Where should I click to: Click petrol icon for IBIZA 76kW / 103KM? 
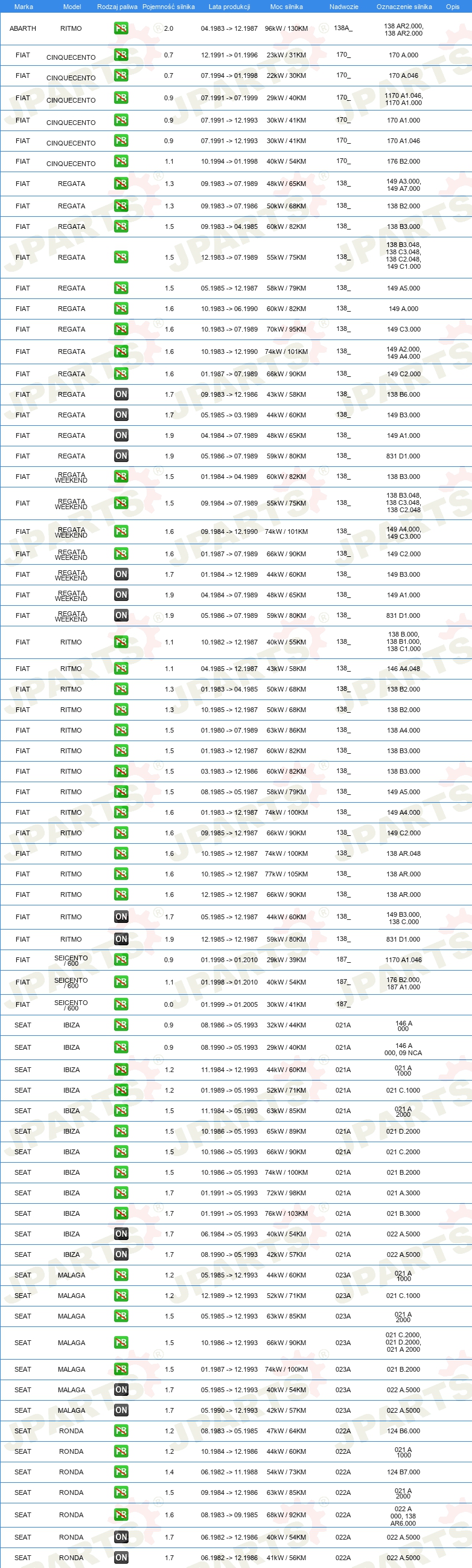[121, 1213]
